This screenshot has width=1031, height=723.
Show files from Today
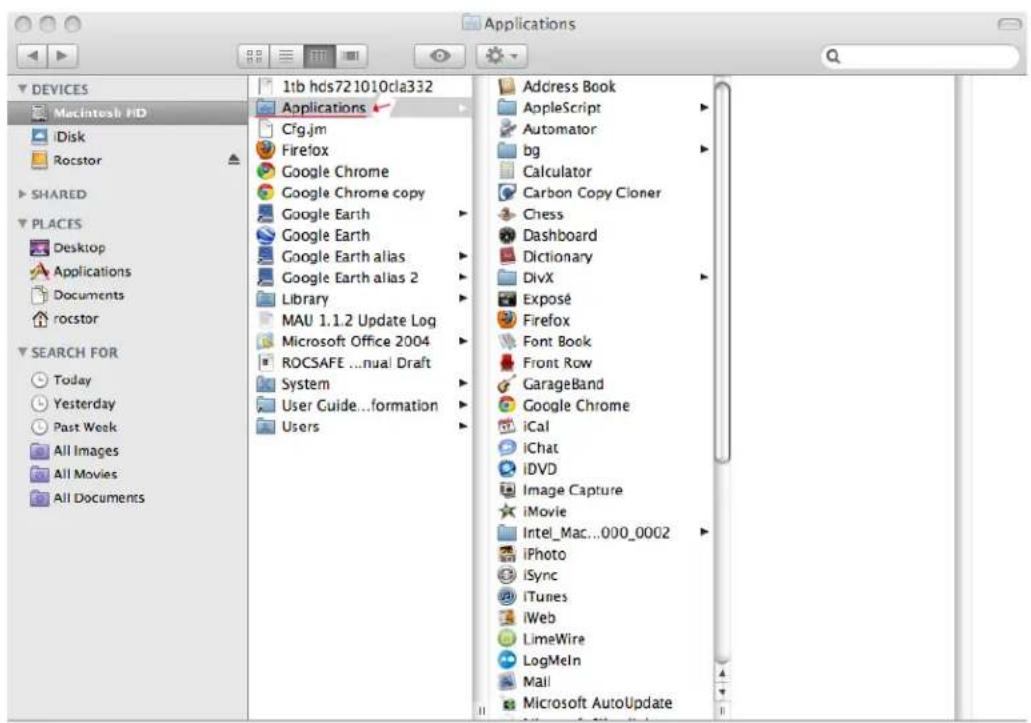[61, 380]
